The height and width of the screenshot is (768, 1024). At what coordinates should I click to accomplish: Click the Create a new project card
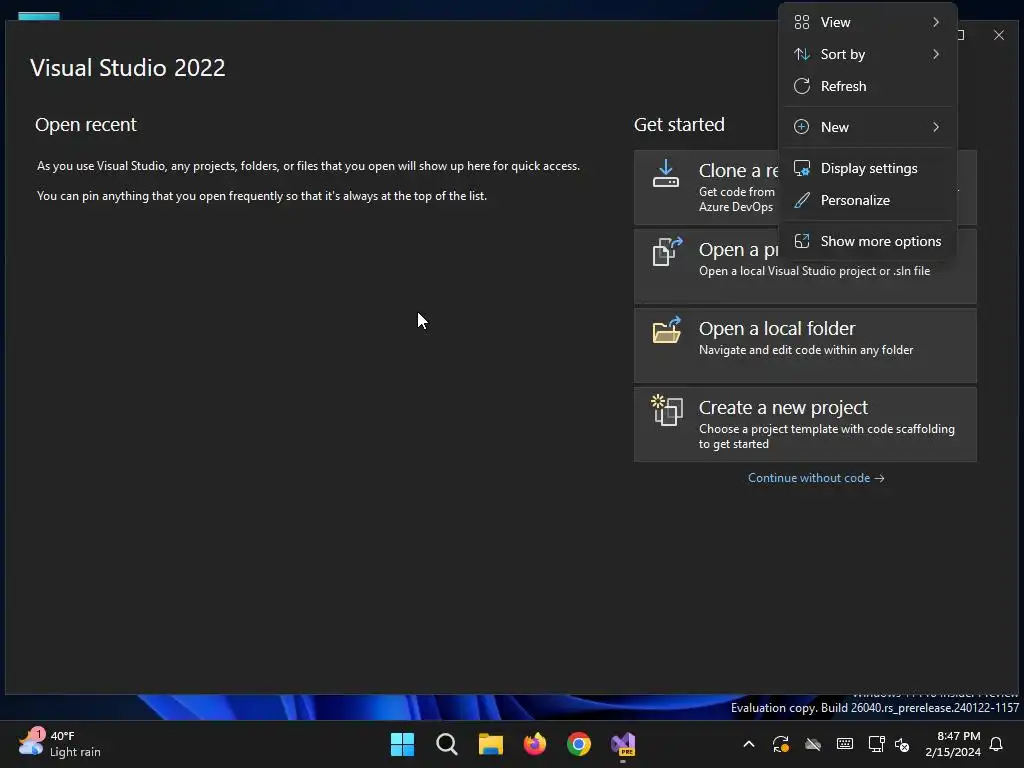tap(805, 424)
